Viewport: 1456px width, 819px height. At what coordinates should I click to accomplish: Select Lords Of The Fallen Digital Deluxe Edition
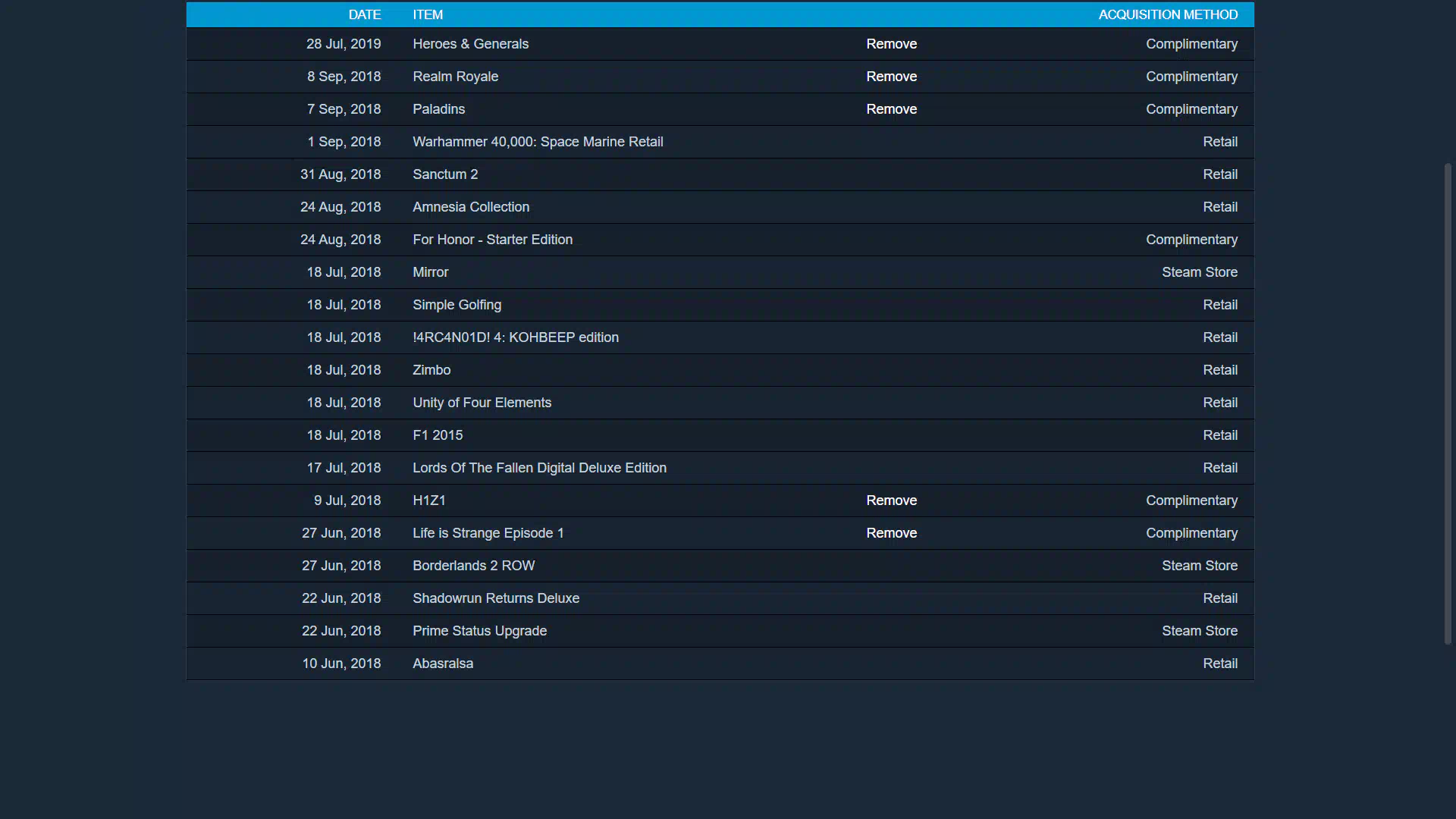[x=539, y=468]
